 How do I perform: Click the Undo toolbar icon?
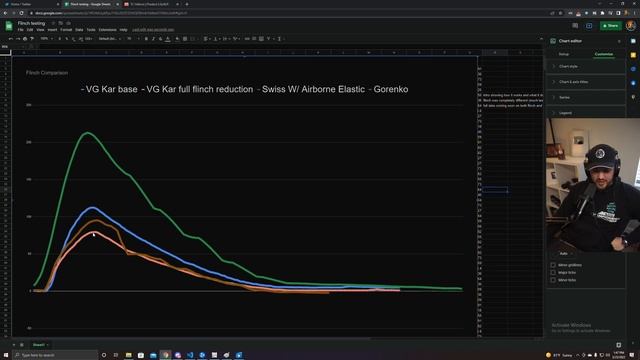tap(11, 39)
